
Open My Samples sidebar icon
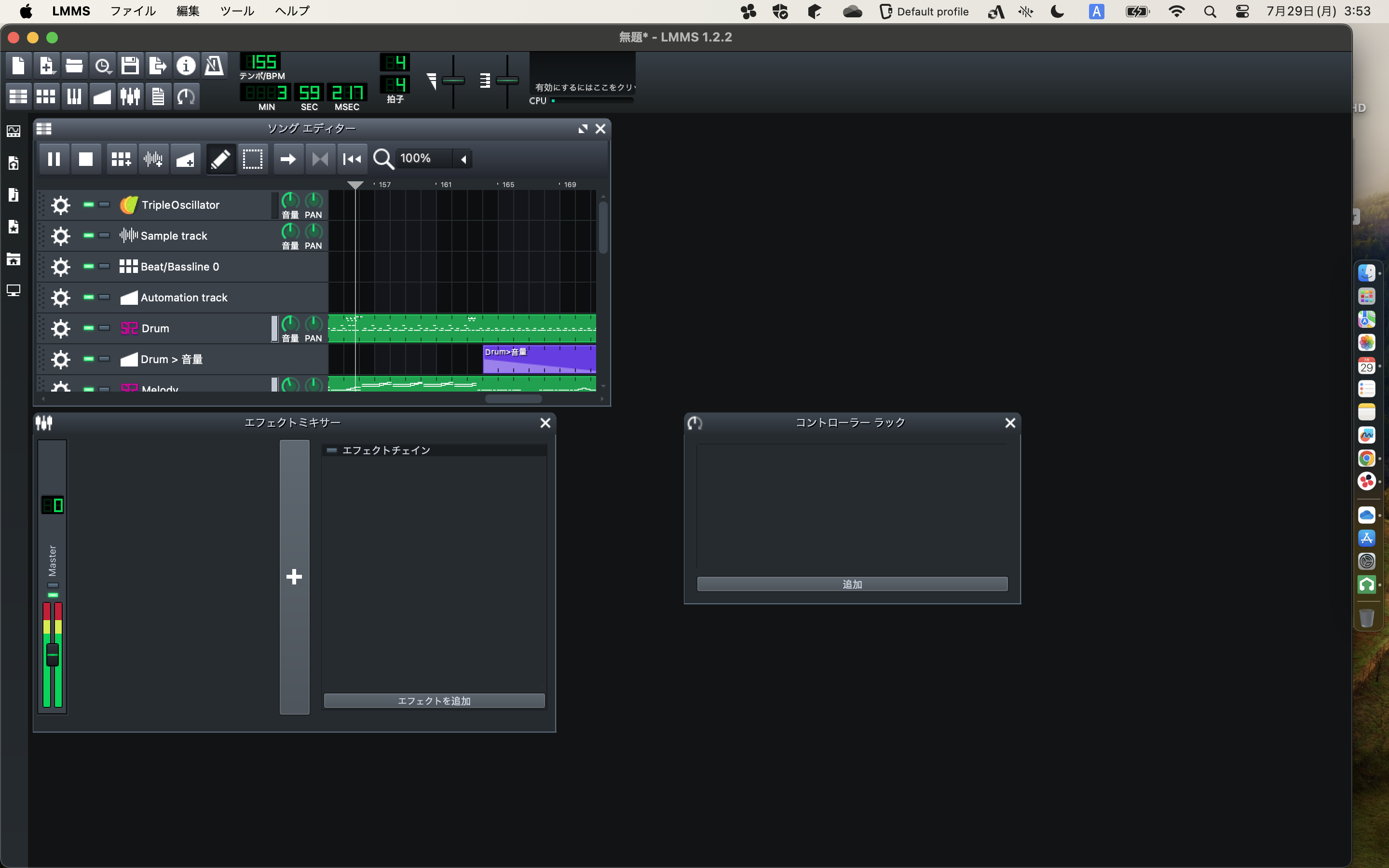[14, 195]
